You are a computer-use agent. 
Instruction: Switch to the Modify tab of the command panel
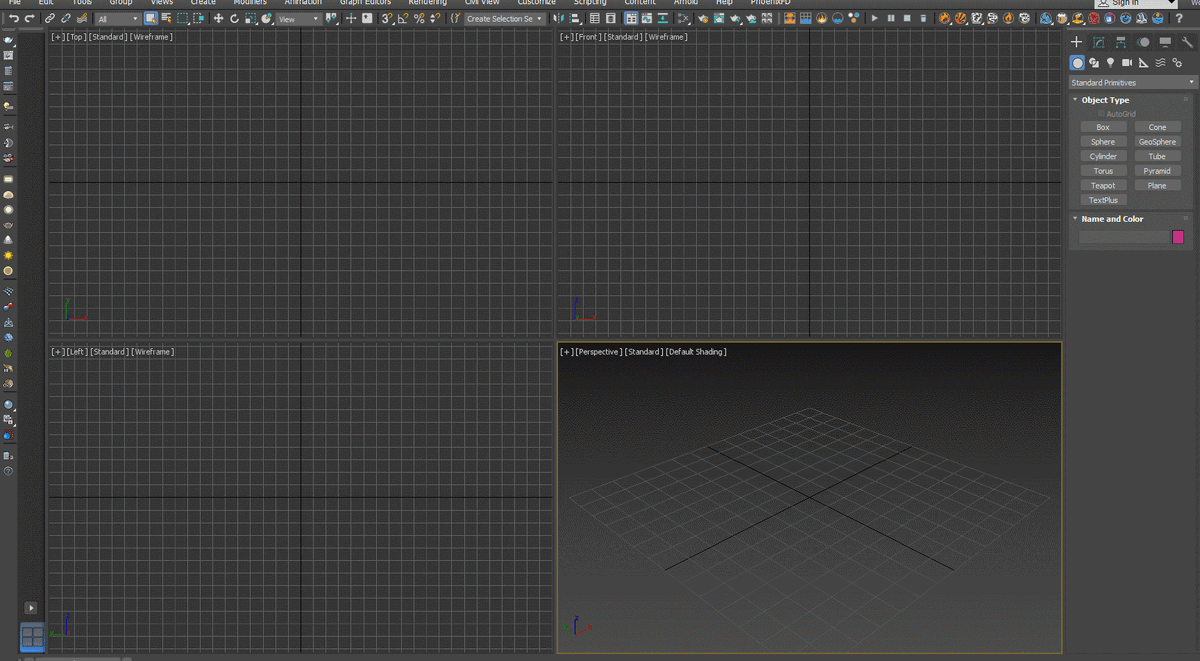1098,42
